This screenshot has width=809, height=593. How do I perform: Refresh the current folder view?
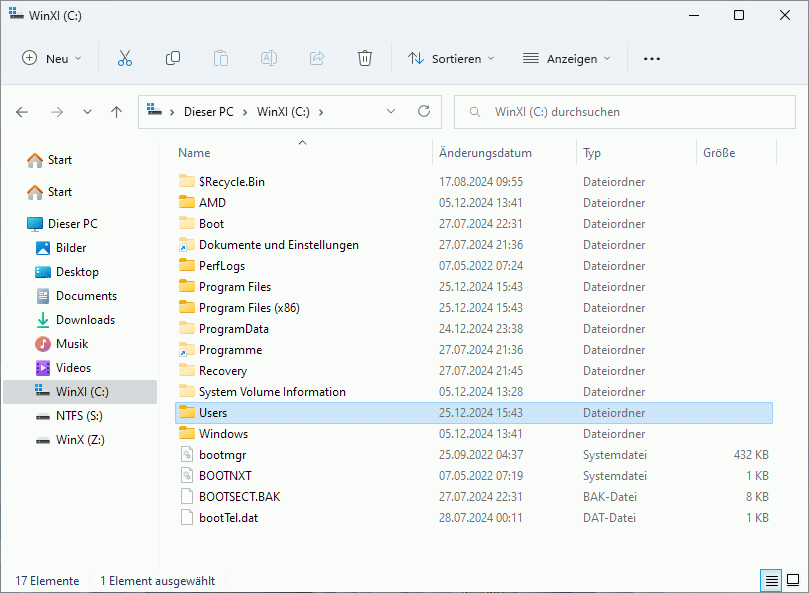tap(424, 111)
